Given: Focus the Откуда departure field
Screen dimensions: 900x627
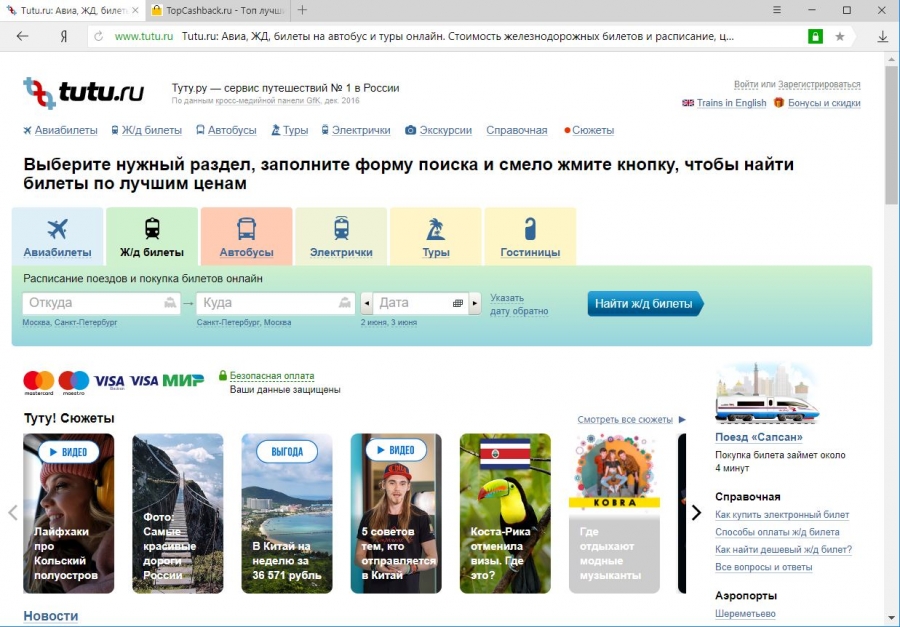Looking at the screenshot, I should (x=101, y=303).
